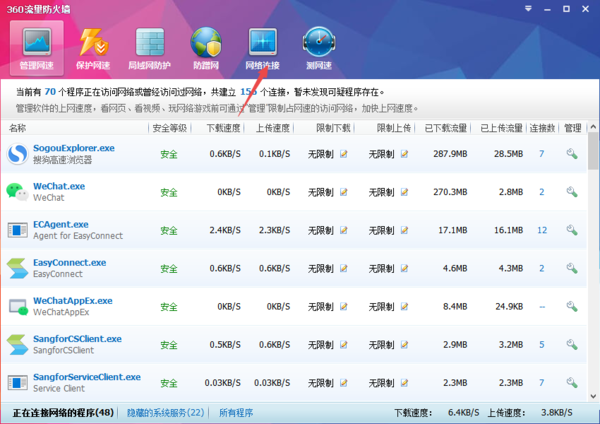Edit upload limit for SangforCSClient.exe
Screen dimensions: 600x424
tap(404, 344)
